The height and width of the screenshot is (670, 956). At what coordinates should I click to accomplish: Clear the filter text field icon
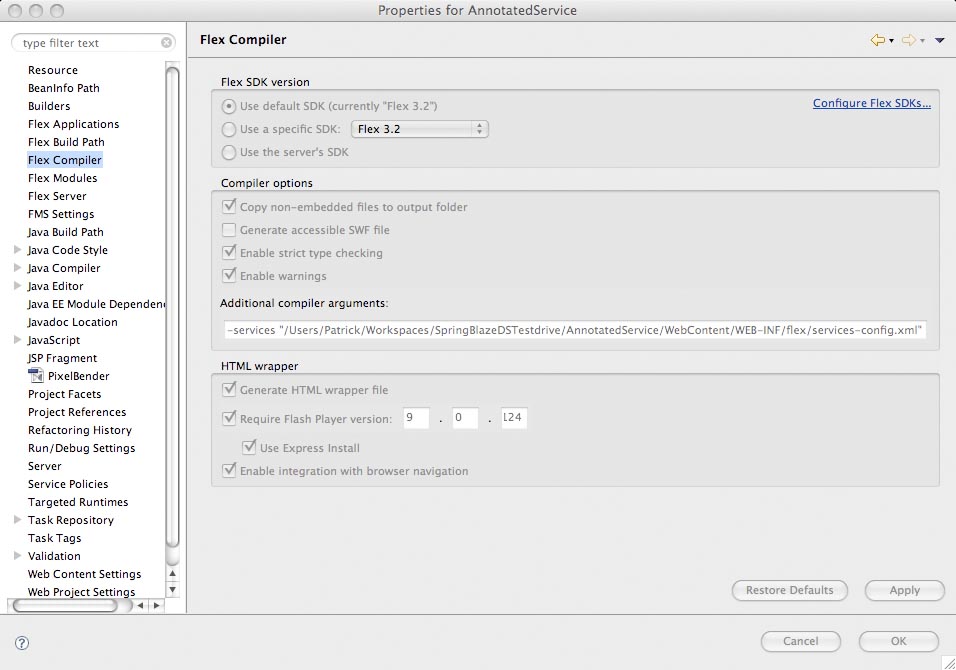point(166,43)
